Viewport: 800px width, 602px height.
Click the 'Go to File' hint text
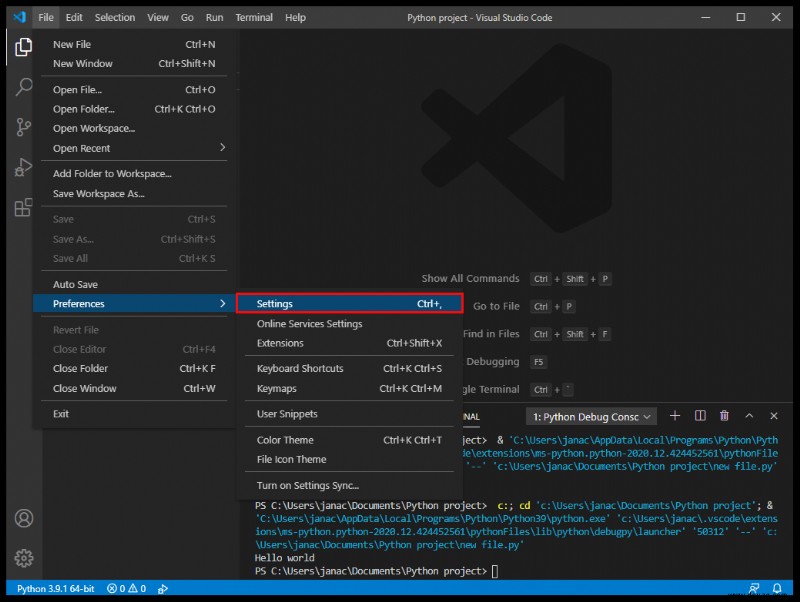click(496, 306)
